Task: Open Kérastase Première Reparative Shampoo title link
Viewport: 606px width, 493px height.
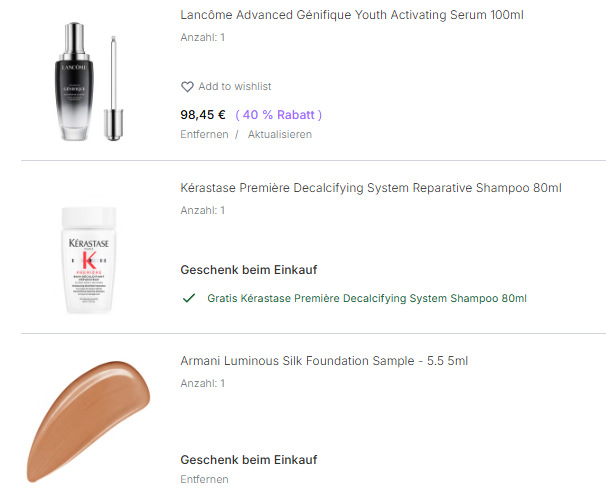Action: pos(371,188)
